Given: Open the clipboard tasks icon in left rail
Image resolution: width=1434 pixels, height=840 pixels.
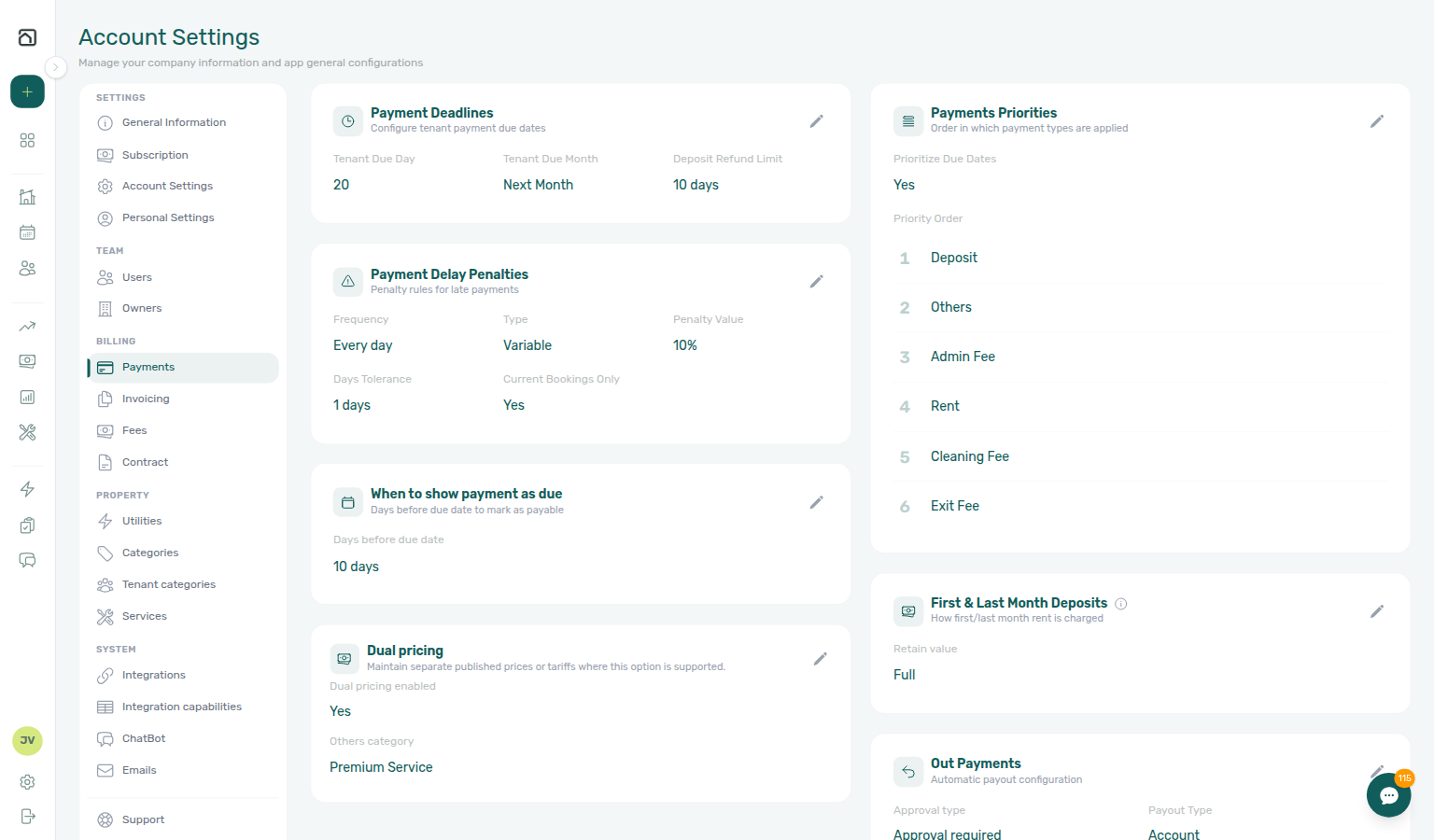Looking at the screenshot, I should [x=27, y=525].
